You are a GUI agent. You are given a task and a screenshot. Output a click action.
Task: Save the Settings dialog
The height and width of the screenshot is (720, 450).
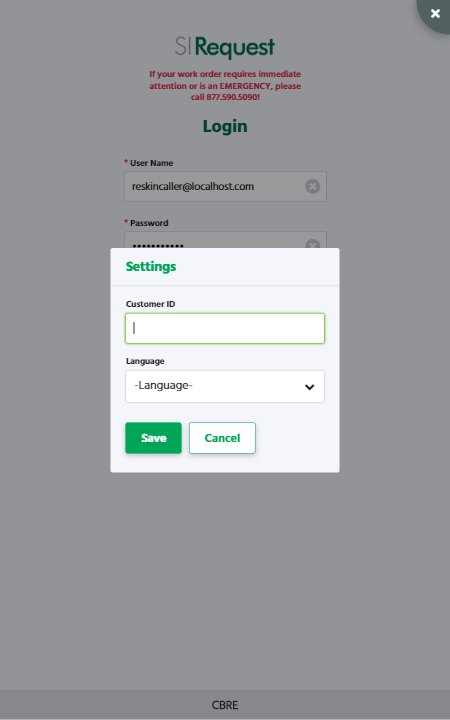(153, 438)
